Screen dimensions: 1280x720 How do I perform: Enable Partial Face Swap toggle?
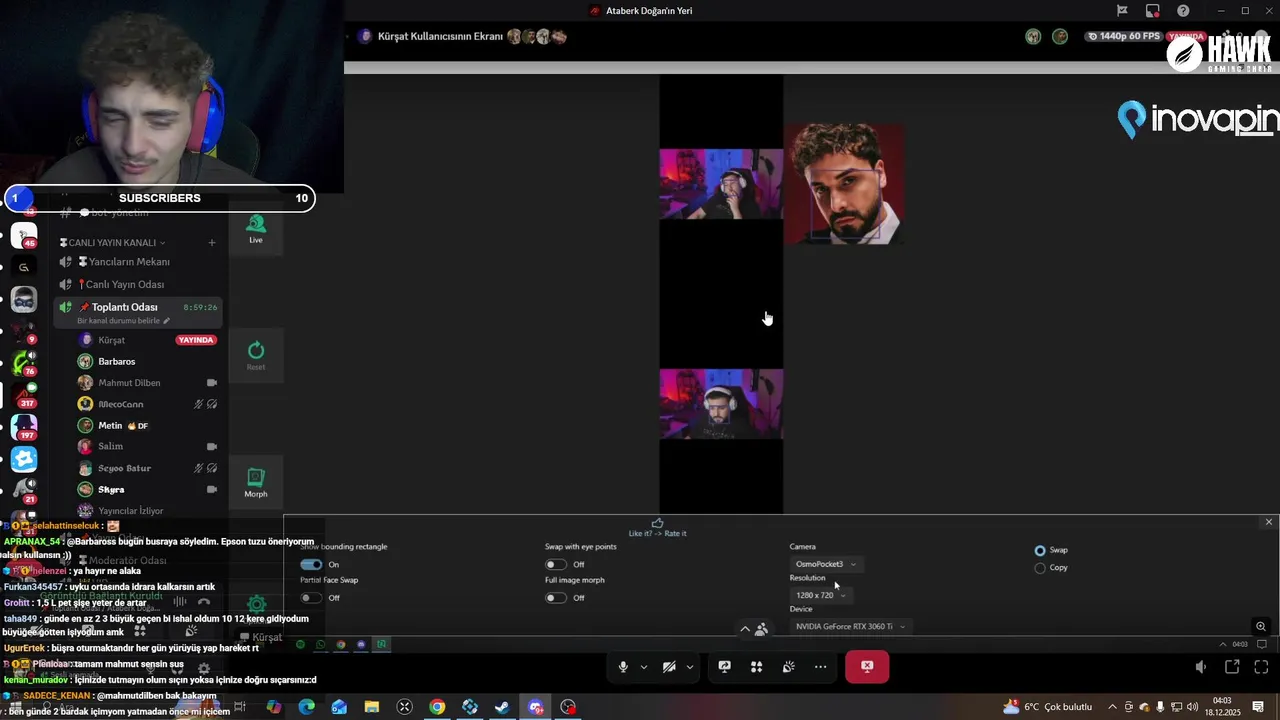pyautogui.click(x=311, y=598)
